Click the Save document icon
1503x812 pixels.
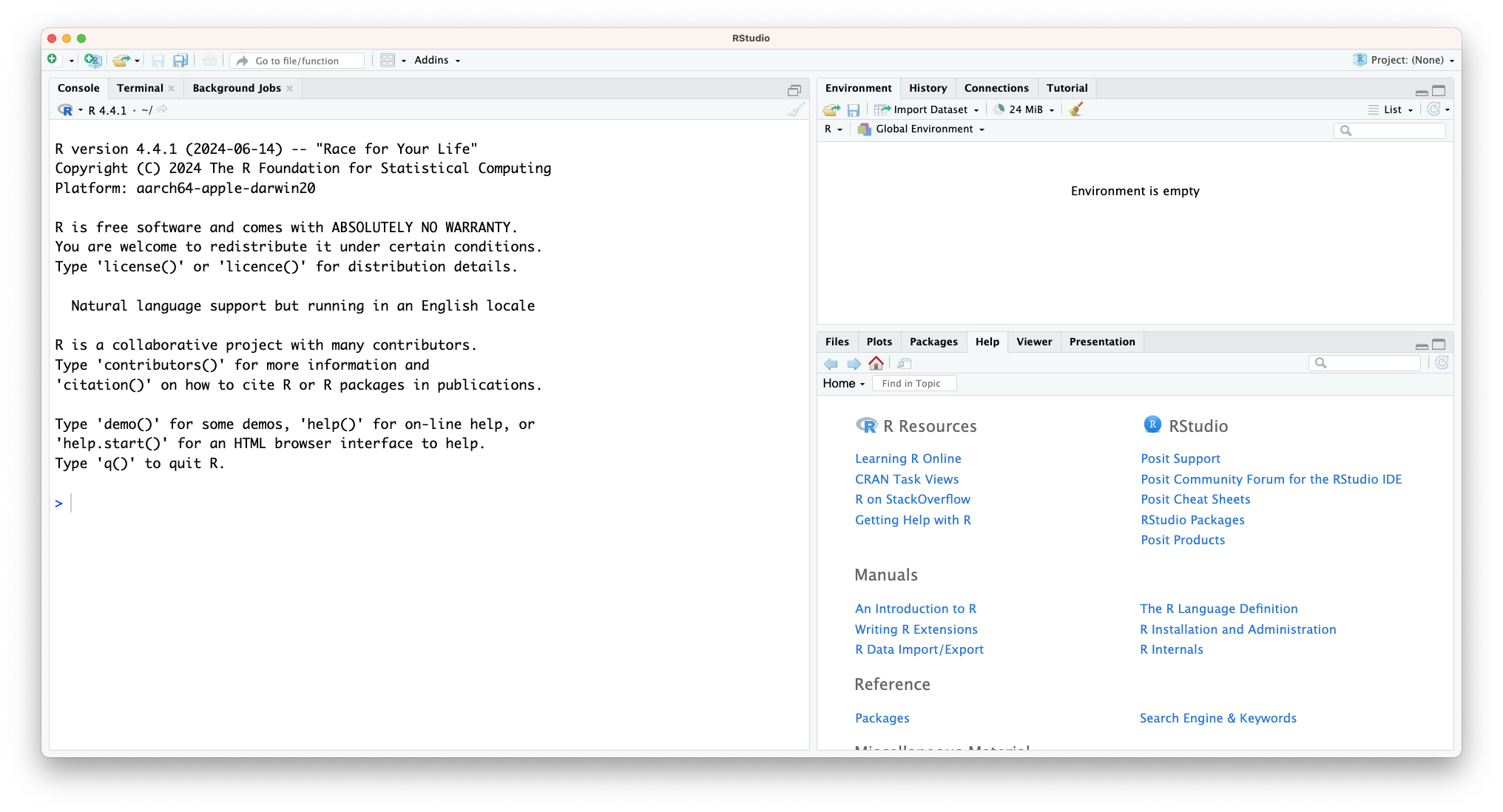158,61
